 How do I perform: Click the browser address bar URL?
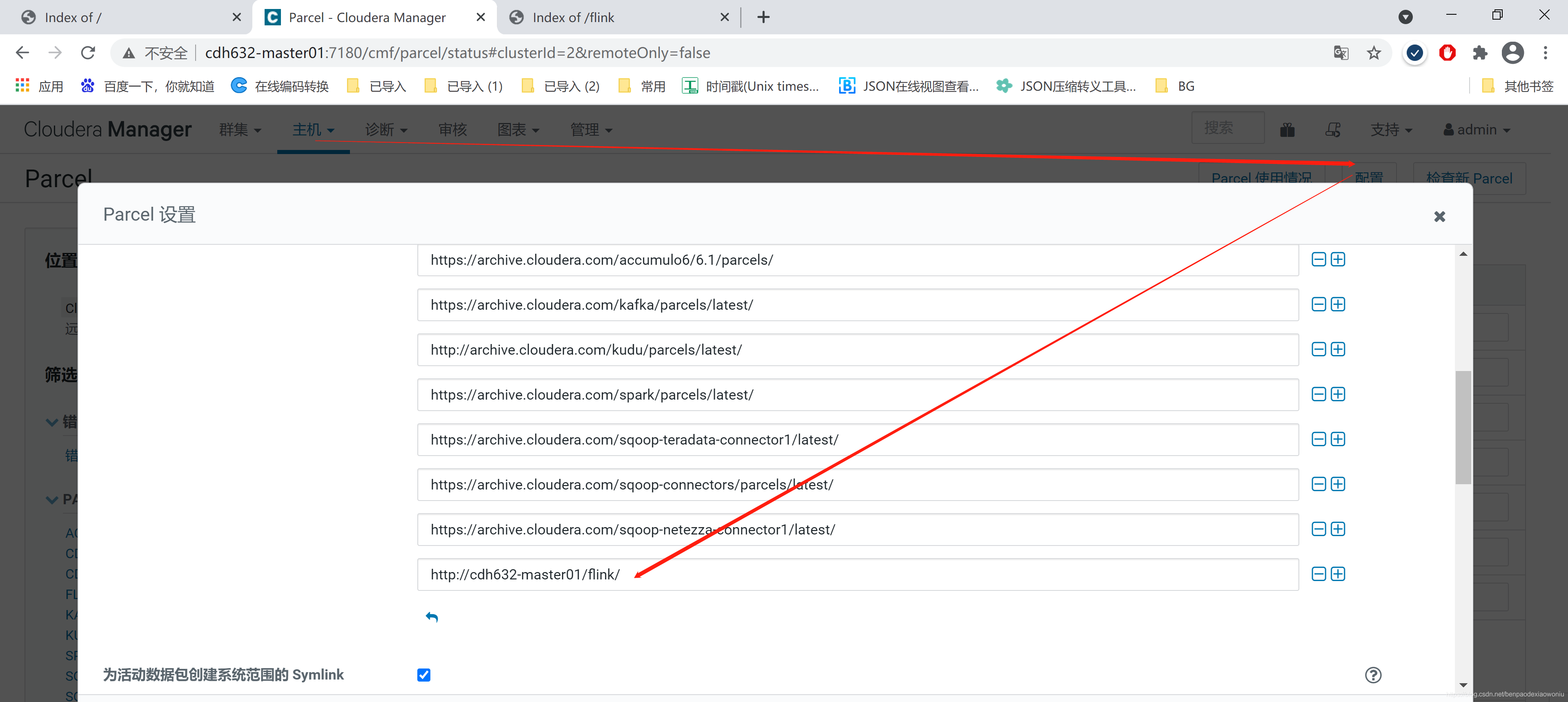point(458,53)
